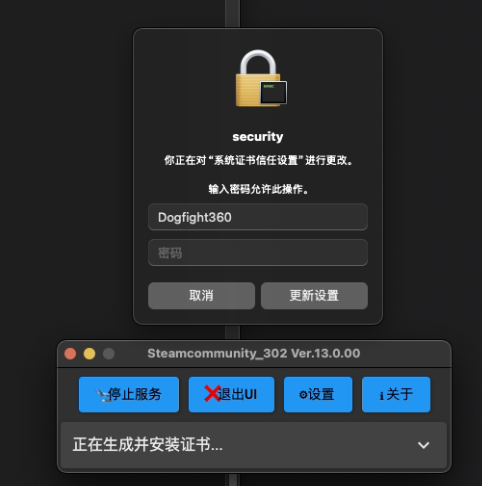Close the Steamcommunity_302 window with the red button
The image size is (482, 486).
pos(70,354)
